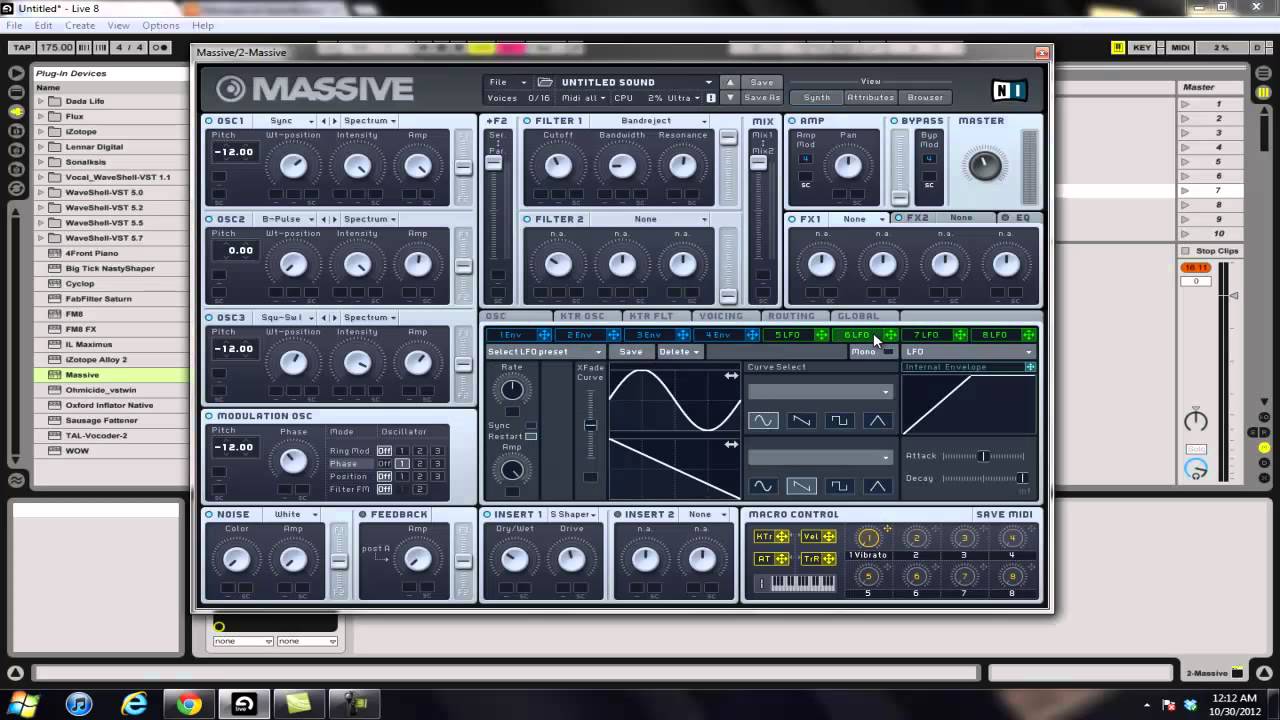Screen dimensions: 1280x720
Task: Toggle the Filter 2 power button
Action: [527, 219]
